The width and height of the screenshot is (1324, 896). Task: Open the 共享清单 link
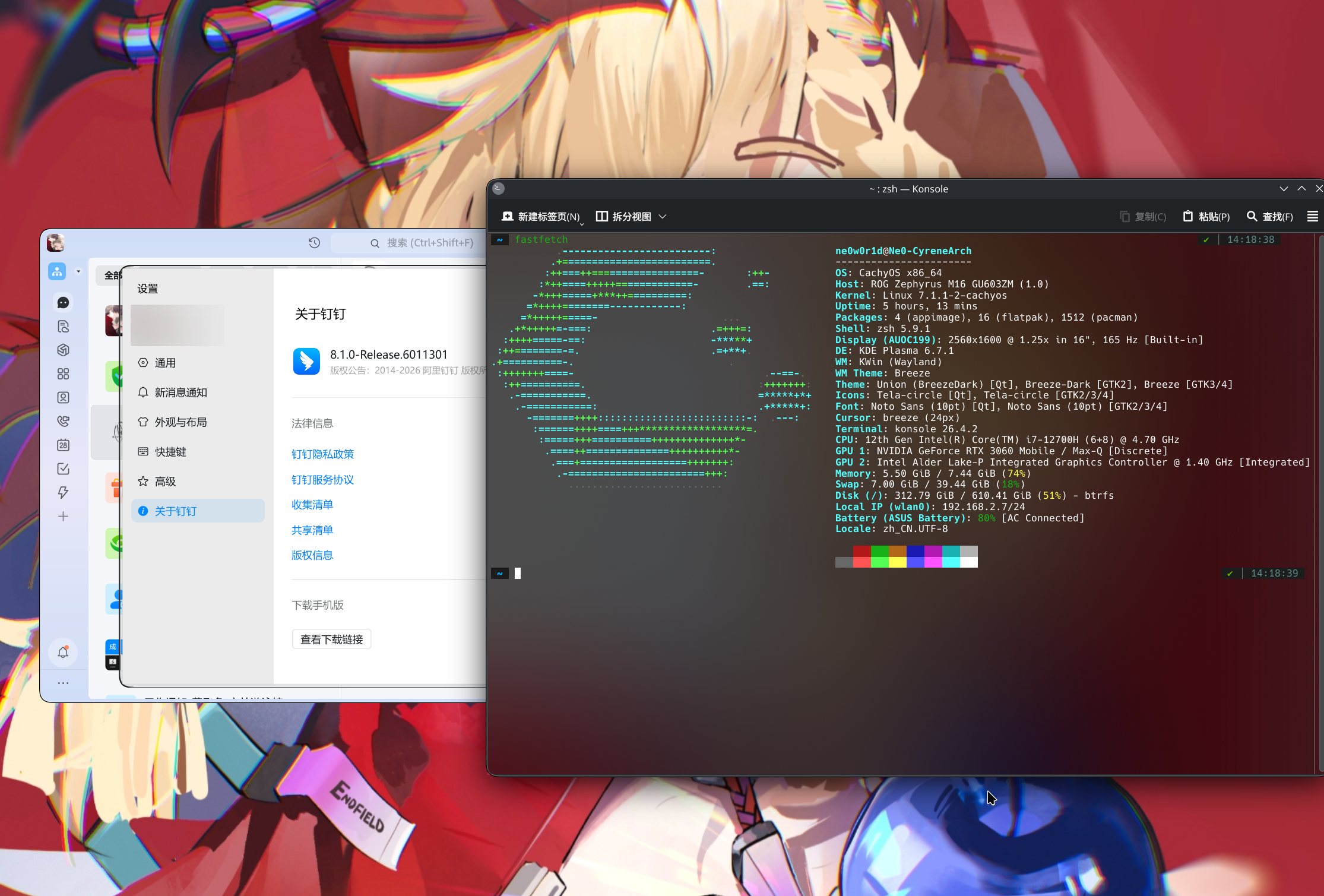tap(312, 530)
